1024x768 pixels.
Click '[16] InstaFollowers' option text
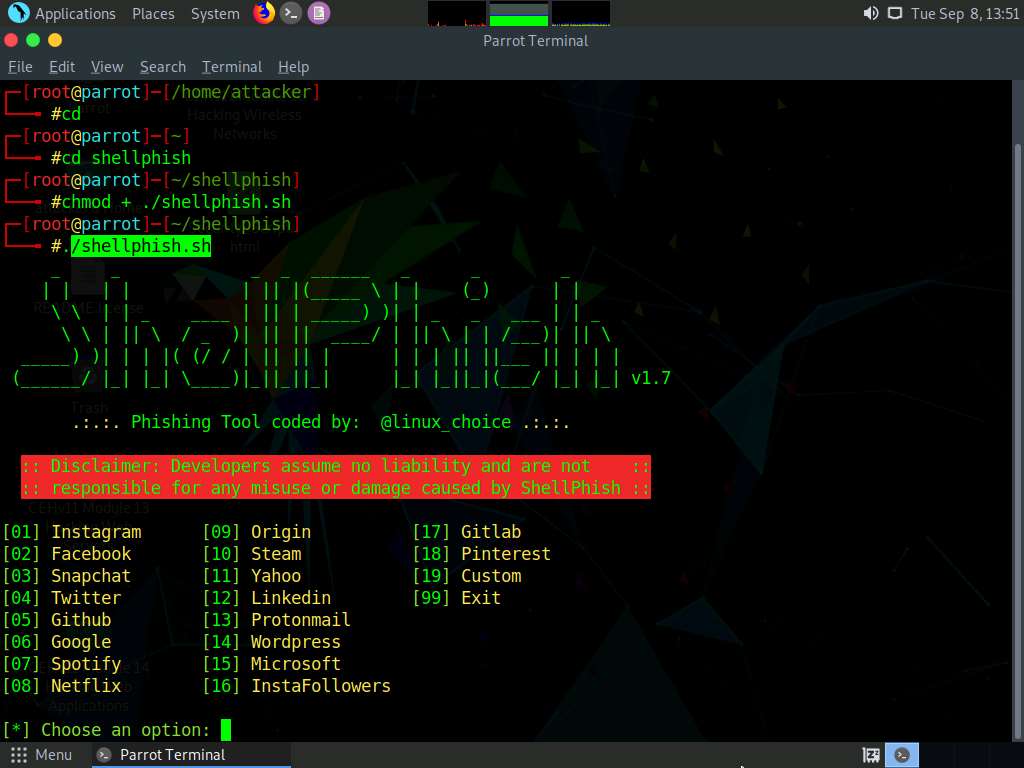click(x=296, y=686)
